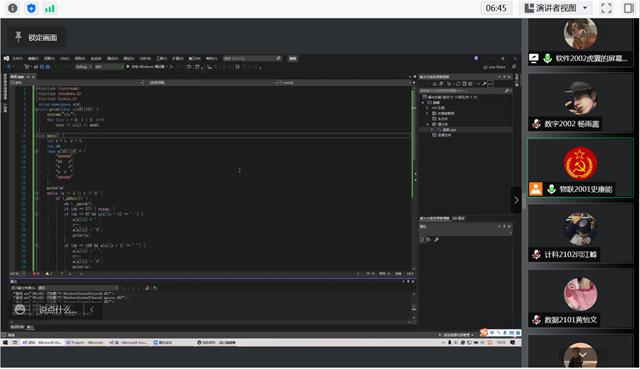Screen dimensions: 640x369
Task: Select the 资源文件 folder in Solution Explorer
Action: click(x=442, y=135)
